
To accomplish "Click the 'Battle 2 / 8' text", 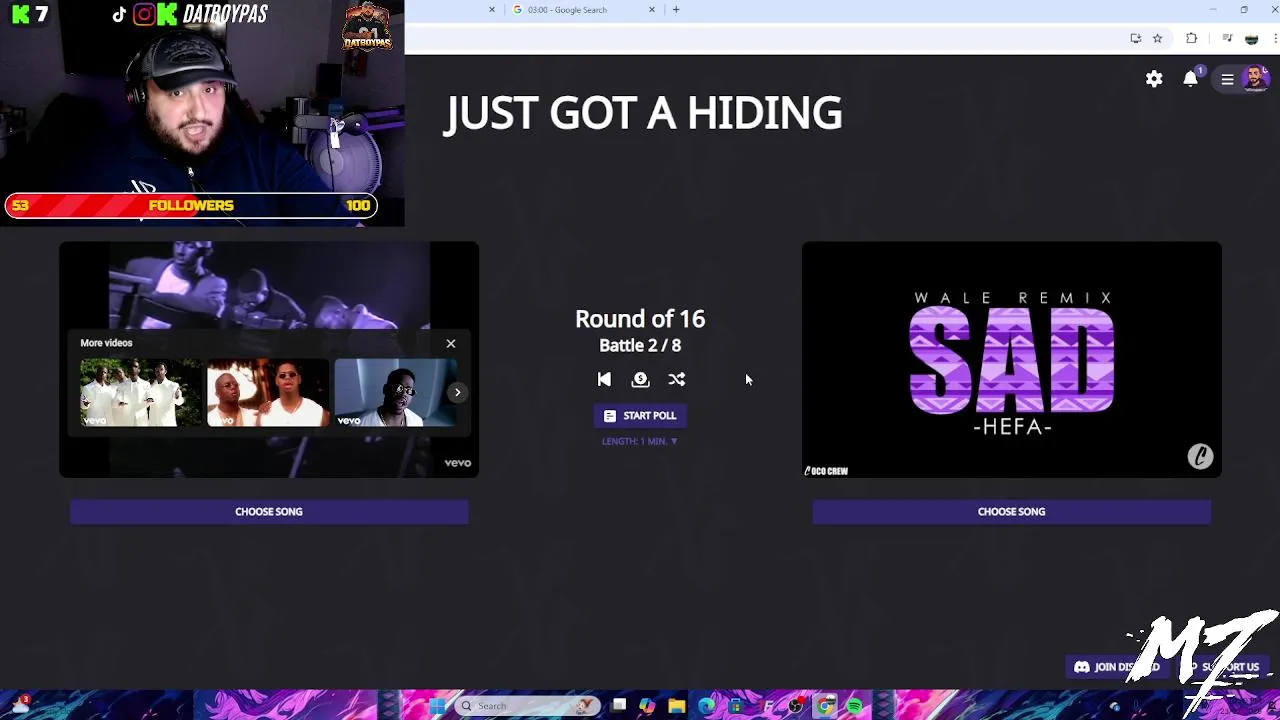I will [x=640, y=345].
